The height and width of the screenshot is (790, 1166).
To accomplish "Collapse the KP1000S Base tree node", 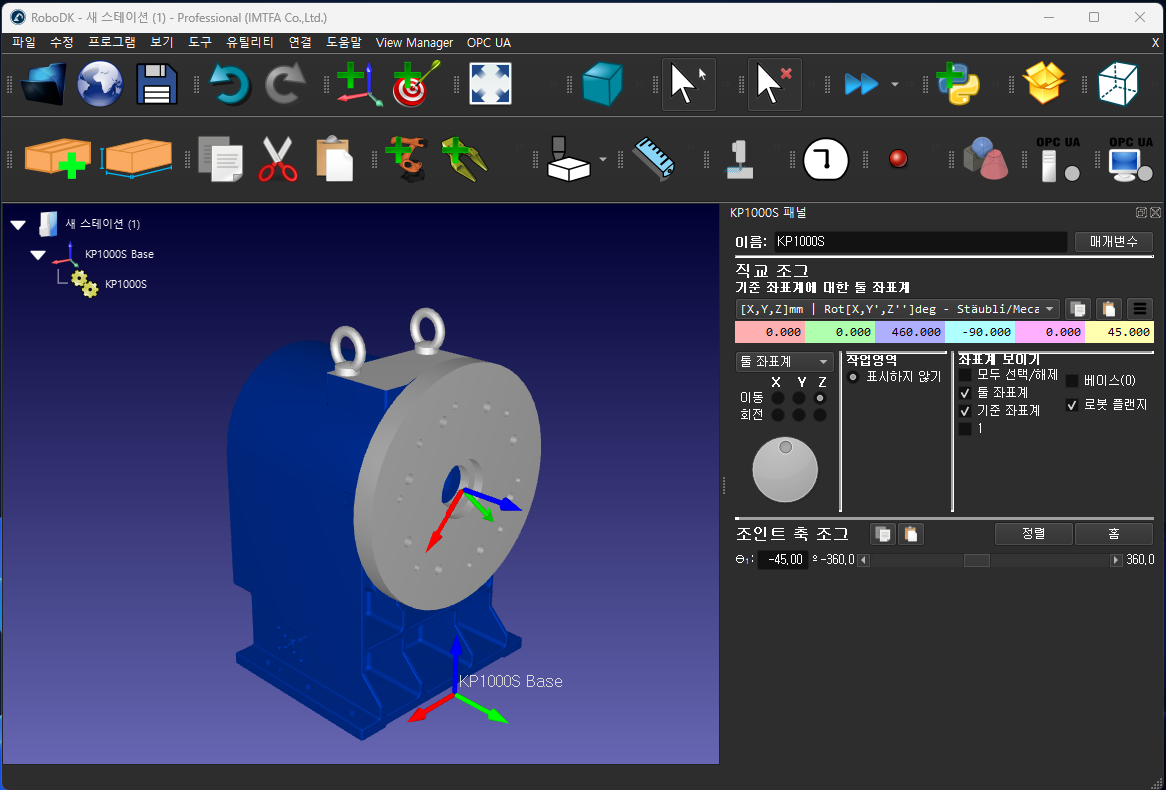I will pyautogui.click(x=38, y=255).
